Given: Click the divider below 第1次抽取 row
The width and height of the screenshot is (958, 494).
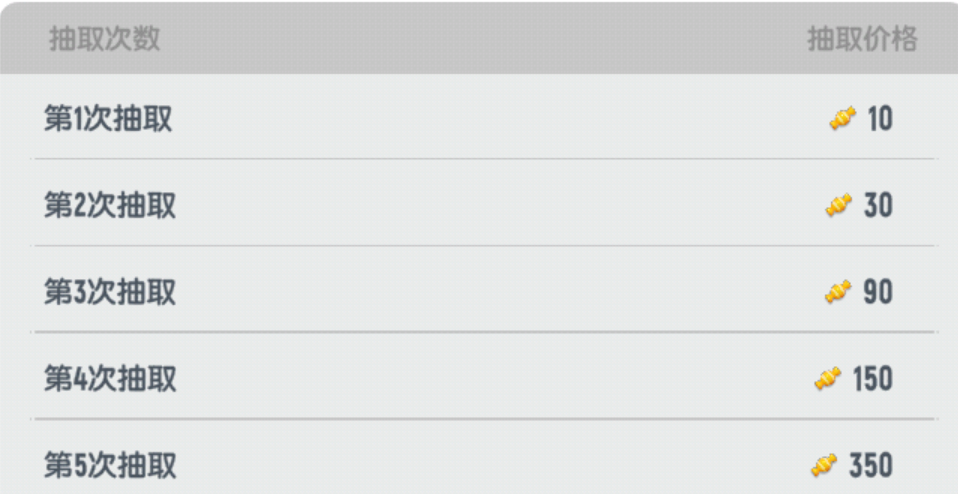Looking at the screenshot, I should pos(484,159).
